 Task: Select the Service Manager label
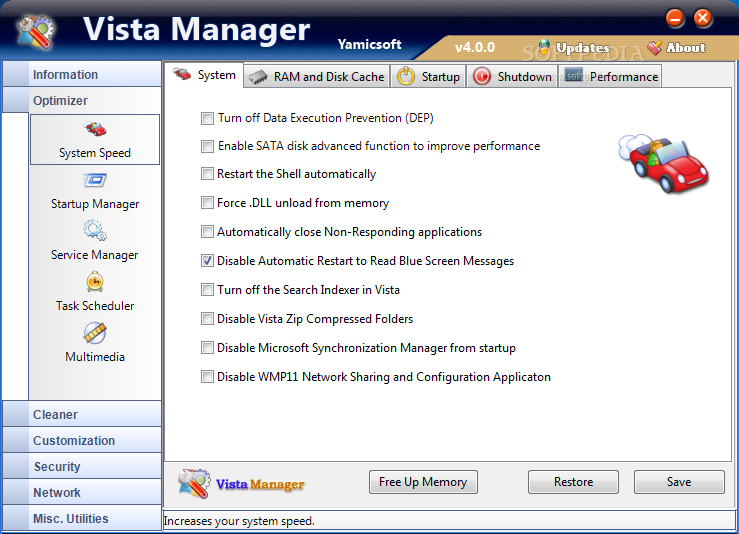tap(95, 255)
